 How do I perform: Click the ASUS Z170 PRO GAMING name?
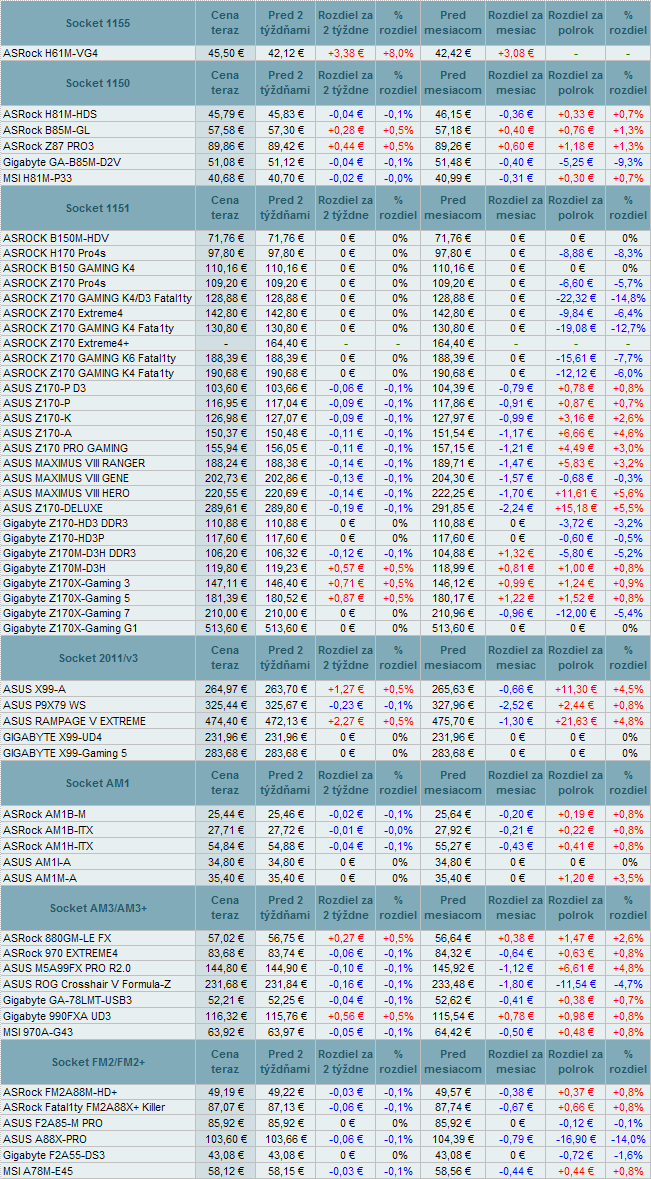click(x=65, y=447)
